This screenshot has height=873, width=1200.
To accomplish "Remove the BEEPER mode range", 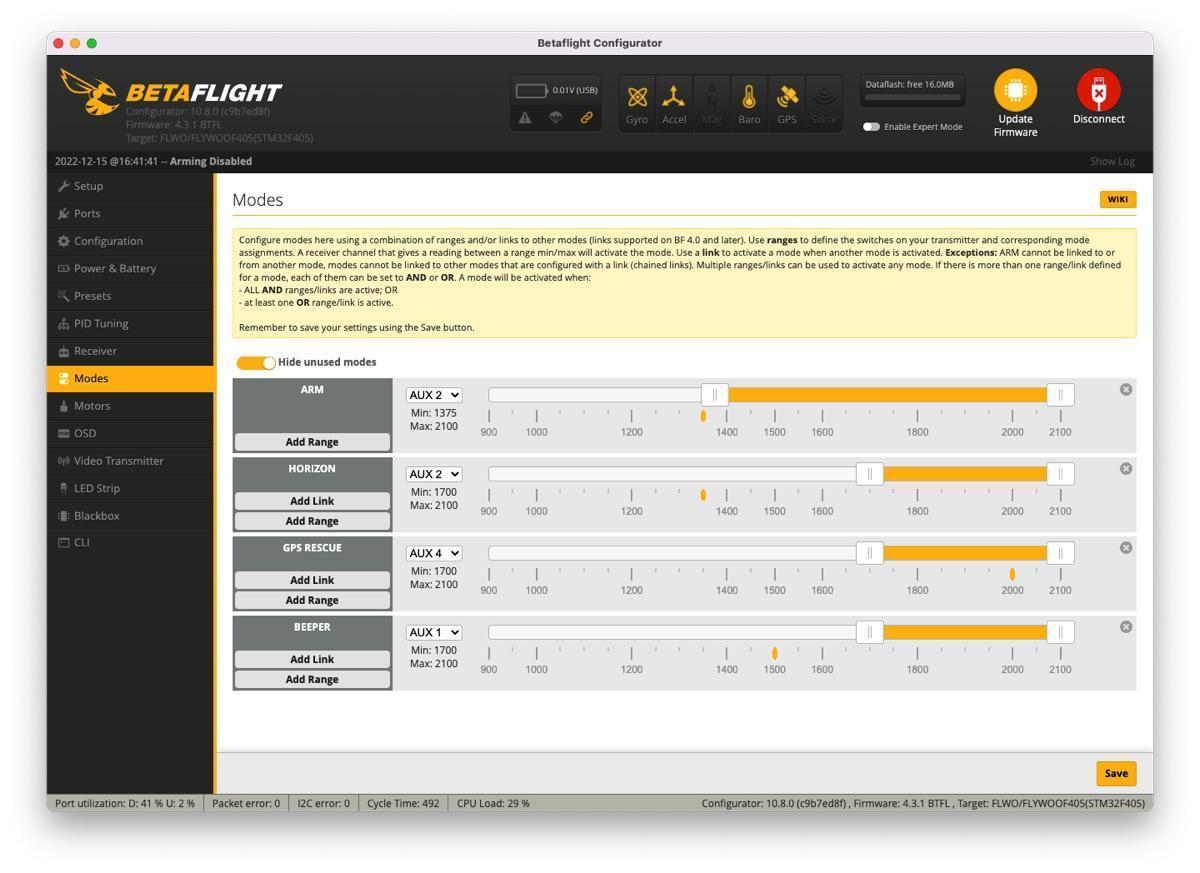I will [x=1126, y=626].
